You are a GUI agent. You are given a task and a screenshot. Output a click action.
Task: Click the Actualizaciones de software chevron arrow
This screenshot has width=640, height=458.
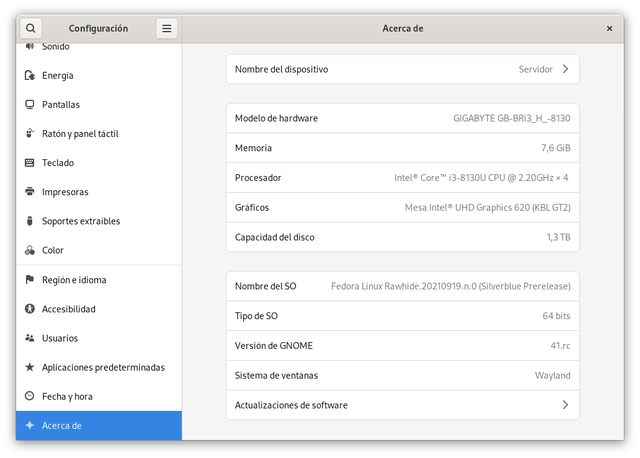click(x=565, y=405)
